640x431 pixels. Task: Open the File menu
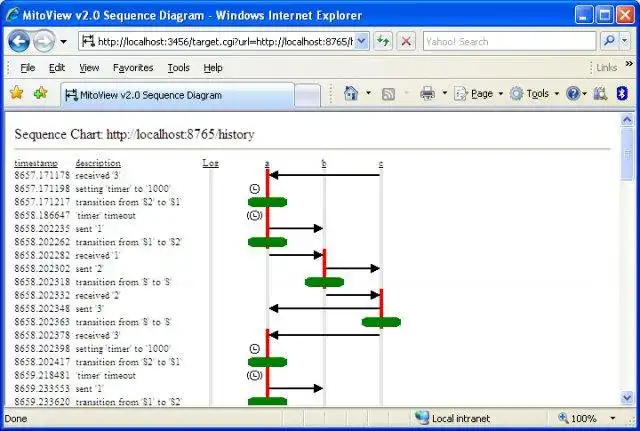click(27, 68)
